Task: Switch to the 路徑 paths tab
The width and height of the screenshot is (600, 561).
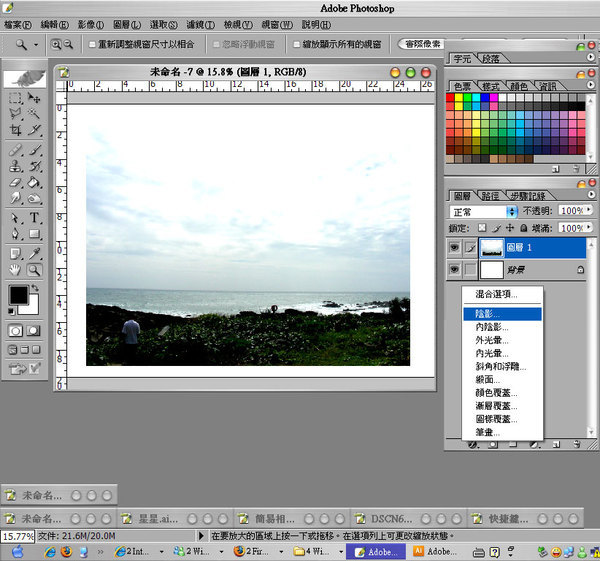Action: [x=491, y=196]
